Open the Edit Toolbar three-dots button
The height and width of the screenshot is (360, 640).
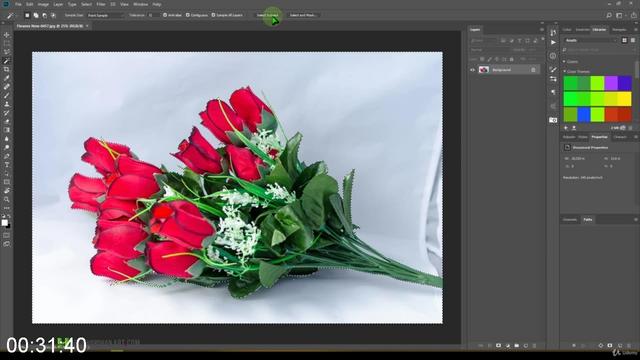[x=7, y=208]
